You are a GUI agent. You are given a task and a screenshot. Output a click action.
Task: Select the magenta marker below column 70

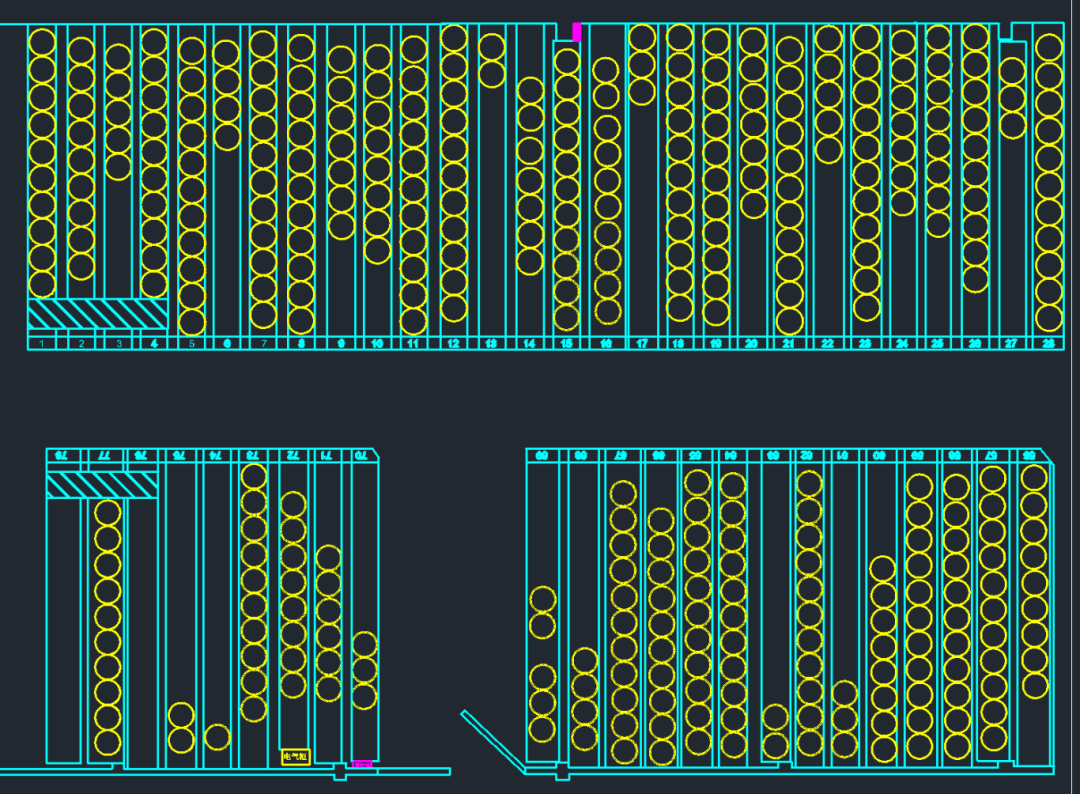[362, 764]
